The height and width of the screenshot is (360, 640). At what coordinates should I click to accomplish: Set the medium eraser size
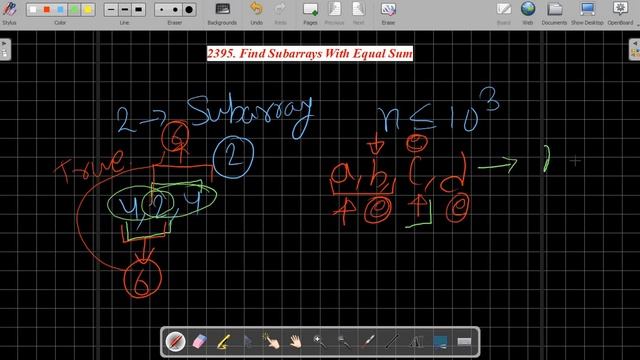(x=175, y=9)
